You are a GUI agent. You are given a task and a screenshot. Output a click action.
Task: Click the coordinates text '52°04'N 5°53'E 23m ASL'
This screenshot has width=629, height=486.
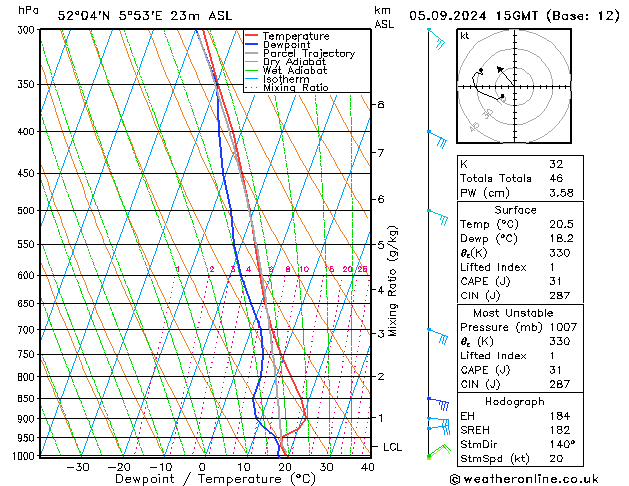point(145,16)
